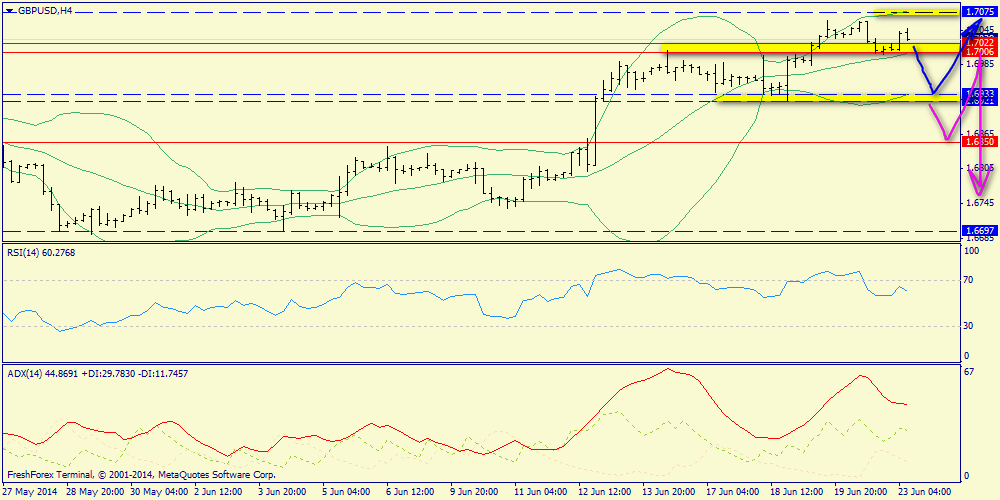Viewport: 1000px width, 500px height.
Task: Click the 1.7075 blue price label
Action: [x=979, y=11]
